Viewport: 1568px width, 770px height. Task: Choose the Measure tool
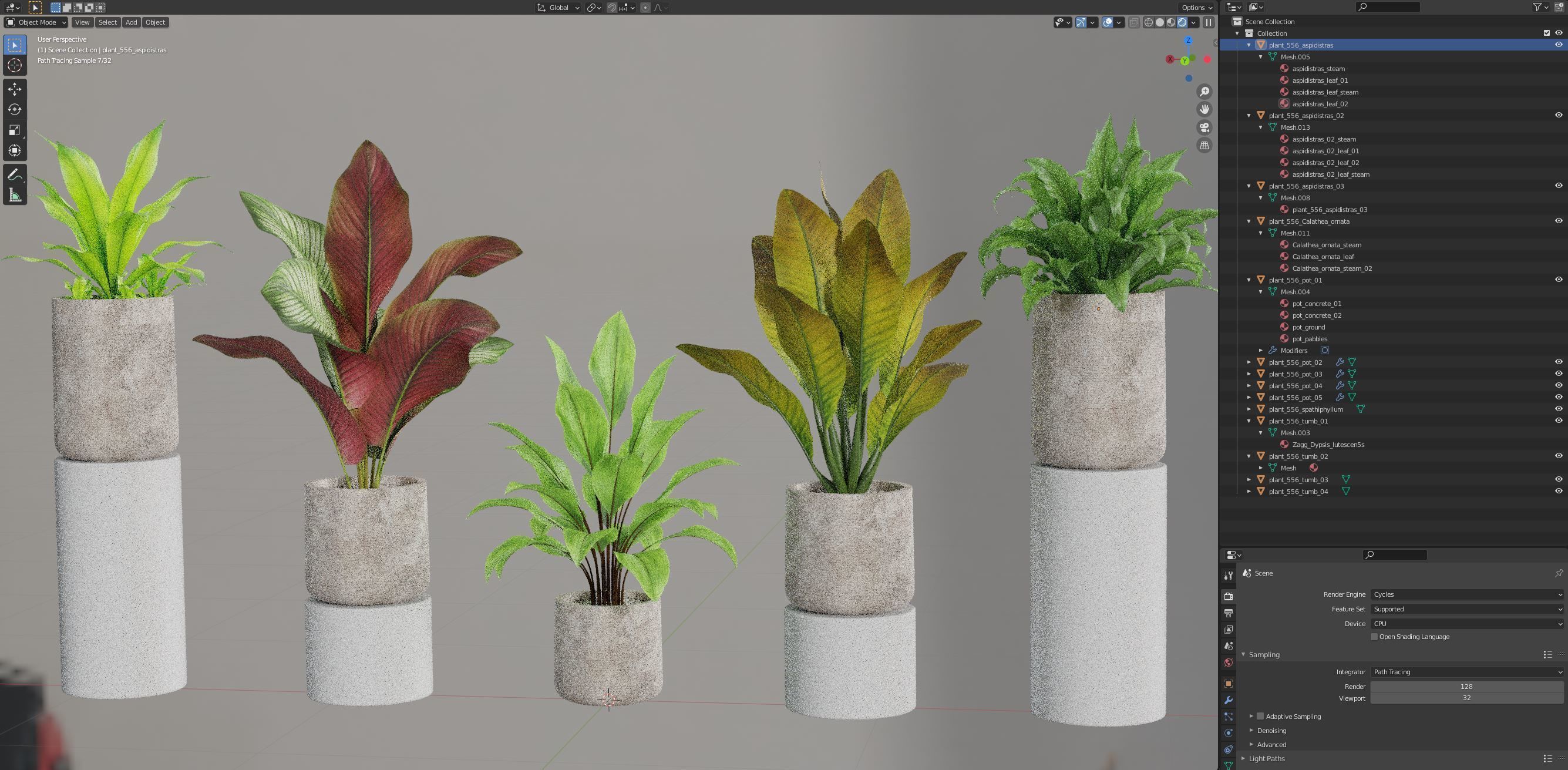(x=15, y=196)
